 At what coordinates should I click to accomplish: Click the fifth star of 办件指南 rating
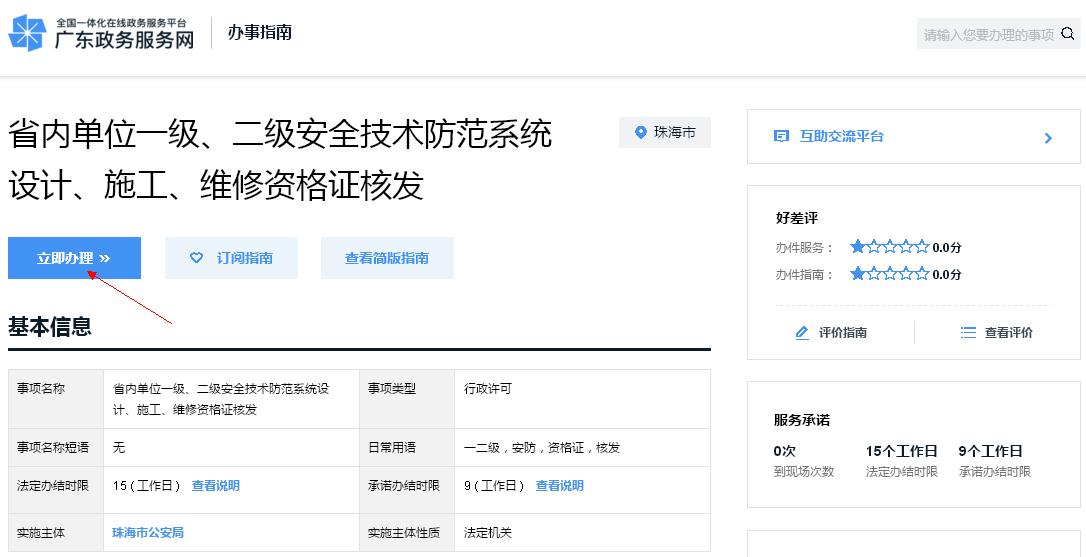click(921, 274)
